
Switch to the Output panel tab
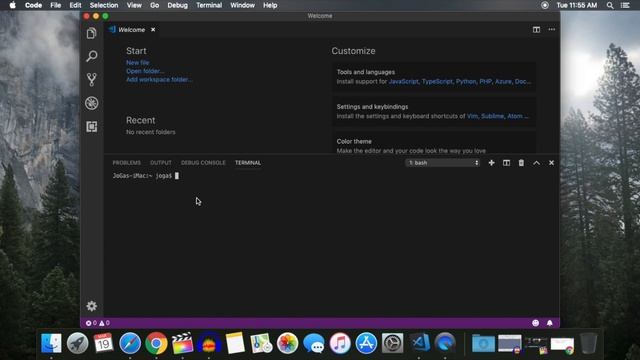pyautogui.click(x=161, y=163)
